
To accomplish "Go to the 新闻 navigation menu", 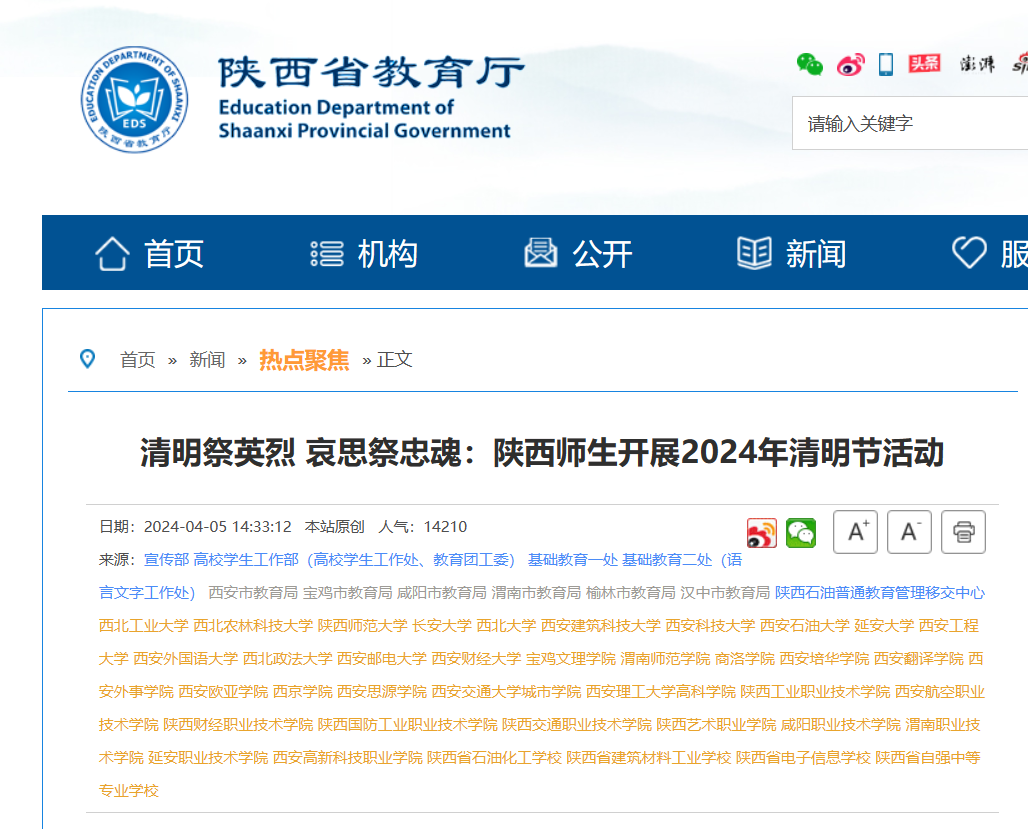I will pyautogui.click(x=792, y=254).
